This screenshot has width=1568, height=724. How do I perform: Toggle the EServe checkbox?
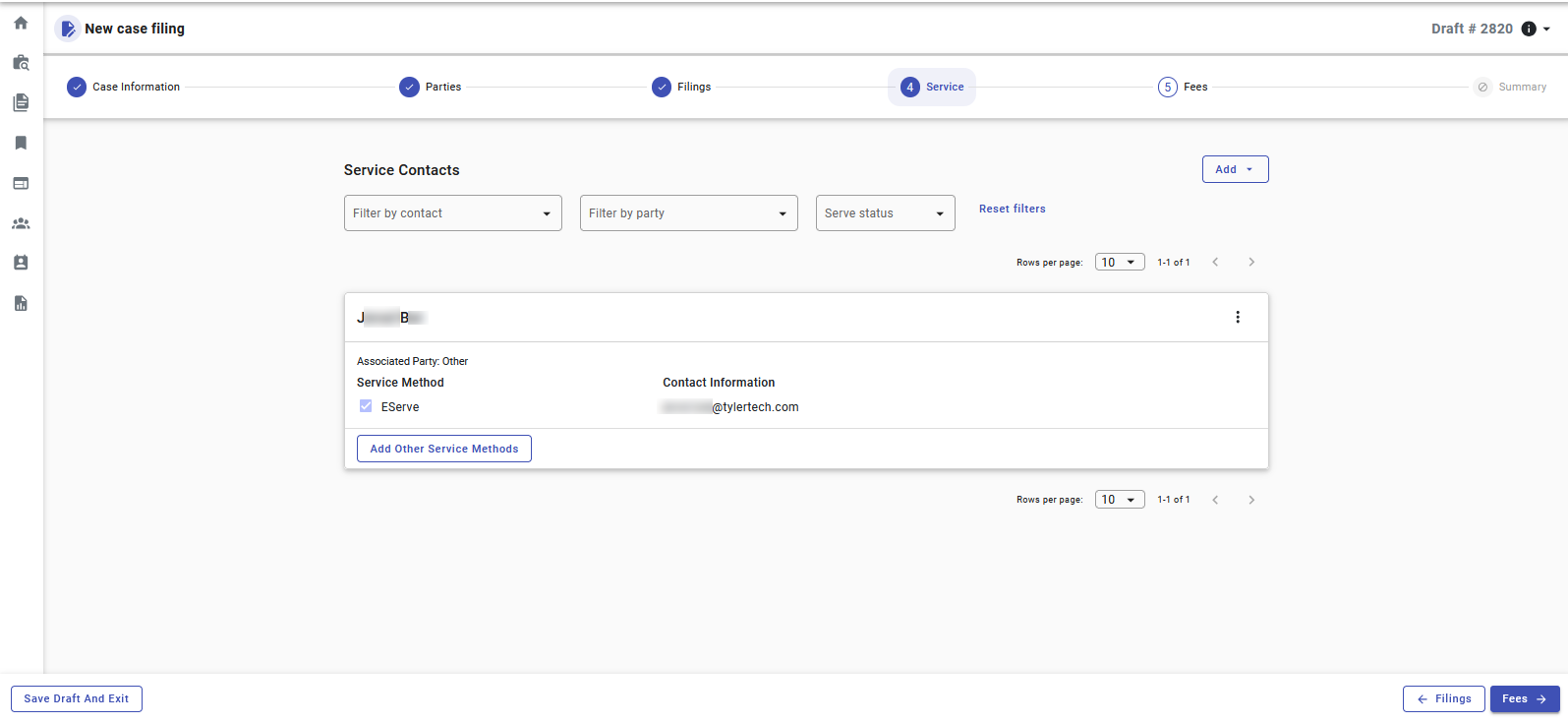[366, 406]
